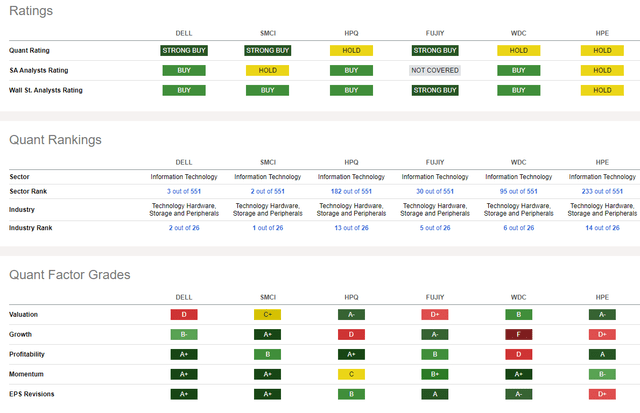Click SMCI Profitability grade B
The height and width of the screenshot is (413, 640).
[x=267, y=354]
